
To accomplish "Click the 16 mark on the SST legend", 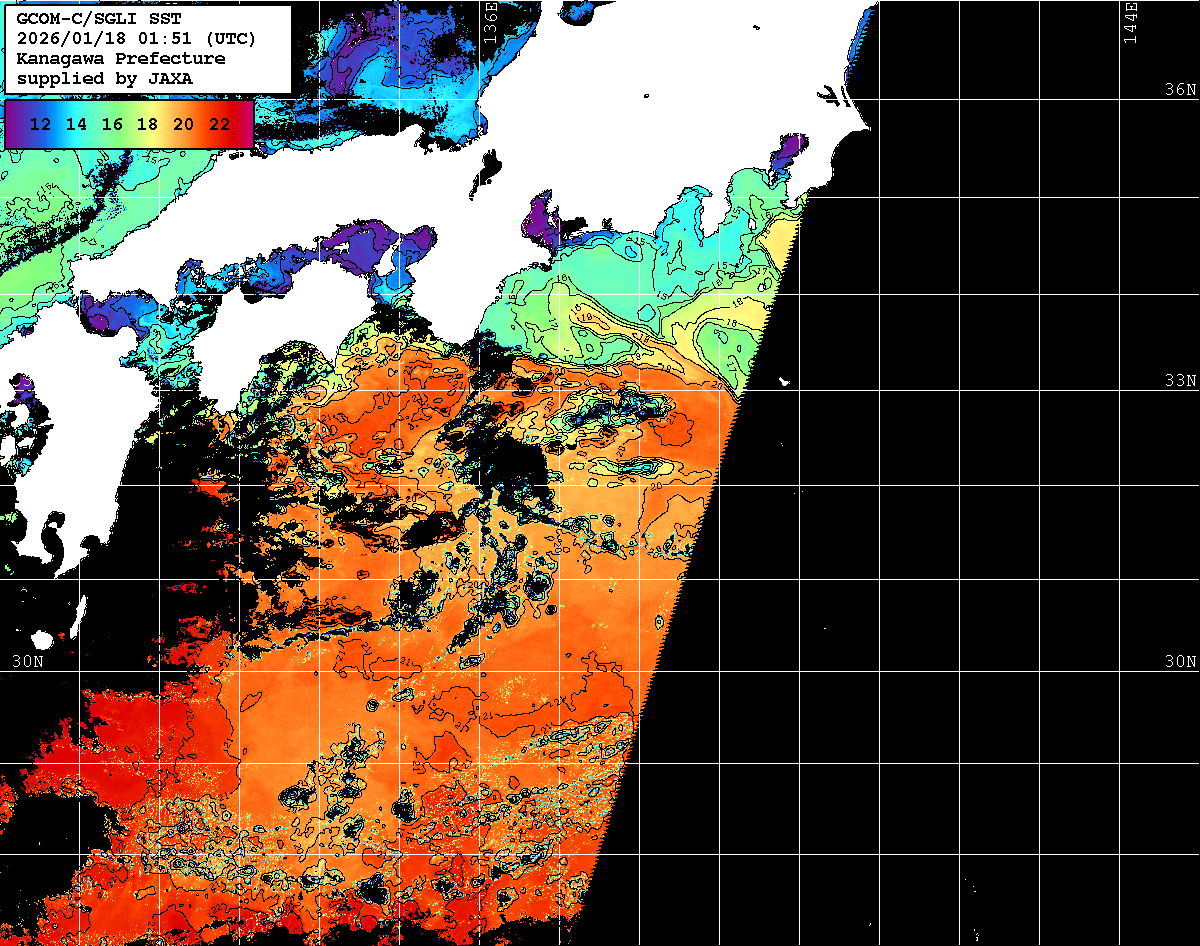I will pos(112,125).
